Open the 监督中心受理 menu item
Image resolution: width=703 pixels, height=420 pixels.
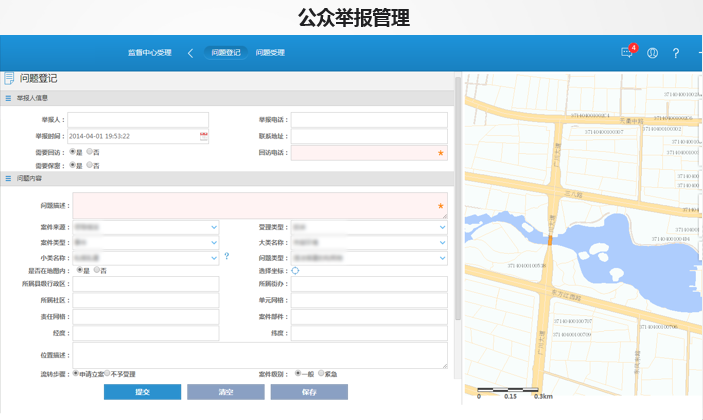(x=150, y=52)
